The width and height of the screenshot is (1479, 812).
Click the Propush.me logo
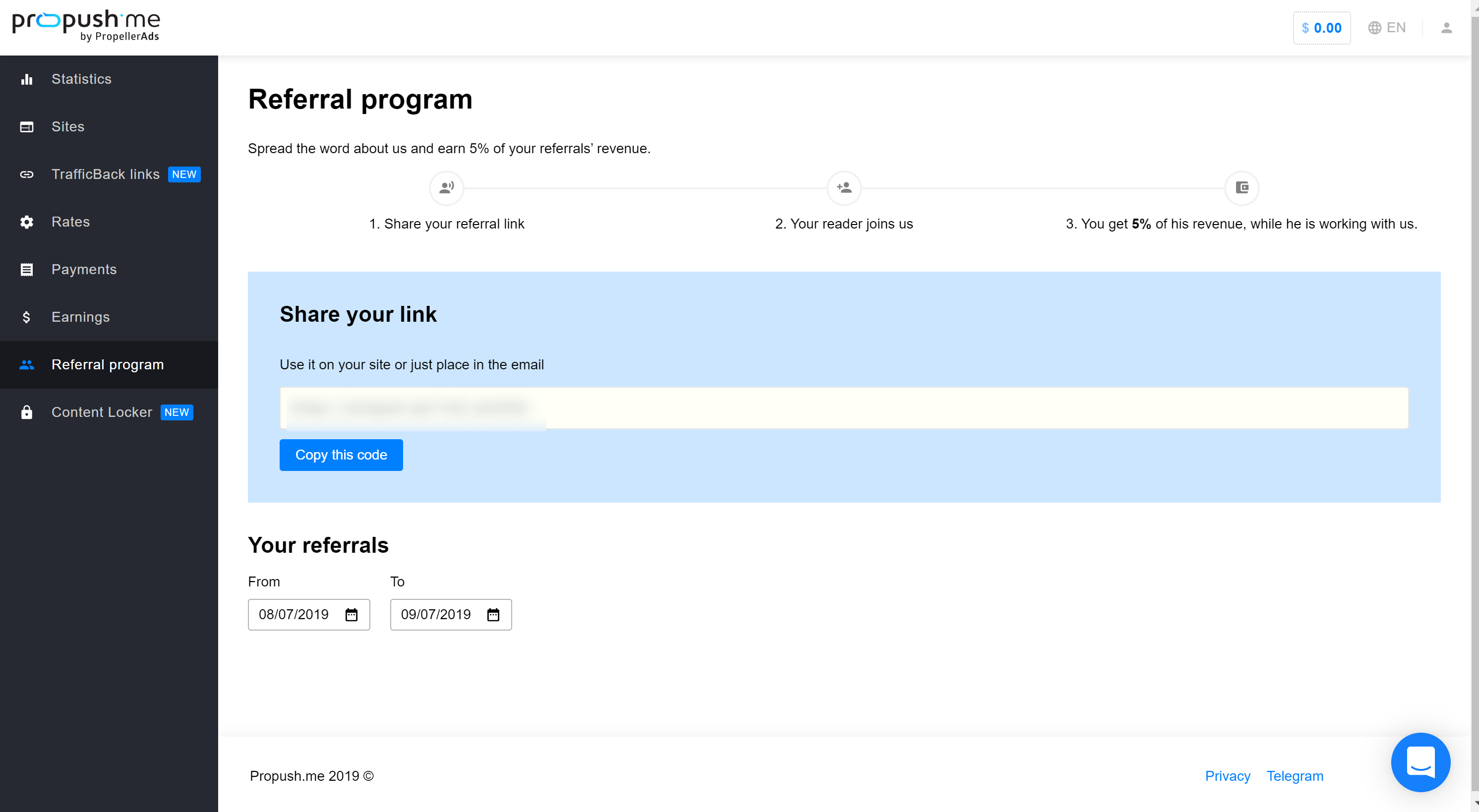tap(86, 26)
